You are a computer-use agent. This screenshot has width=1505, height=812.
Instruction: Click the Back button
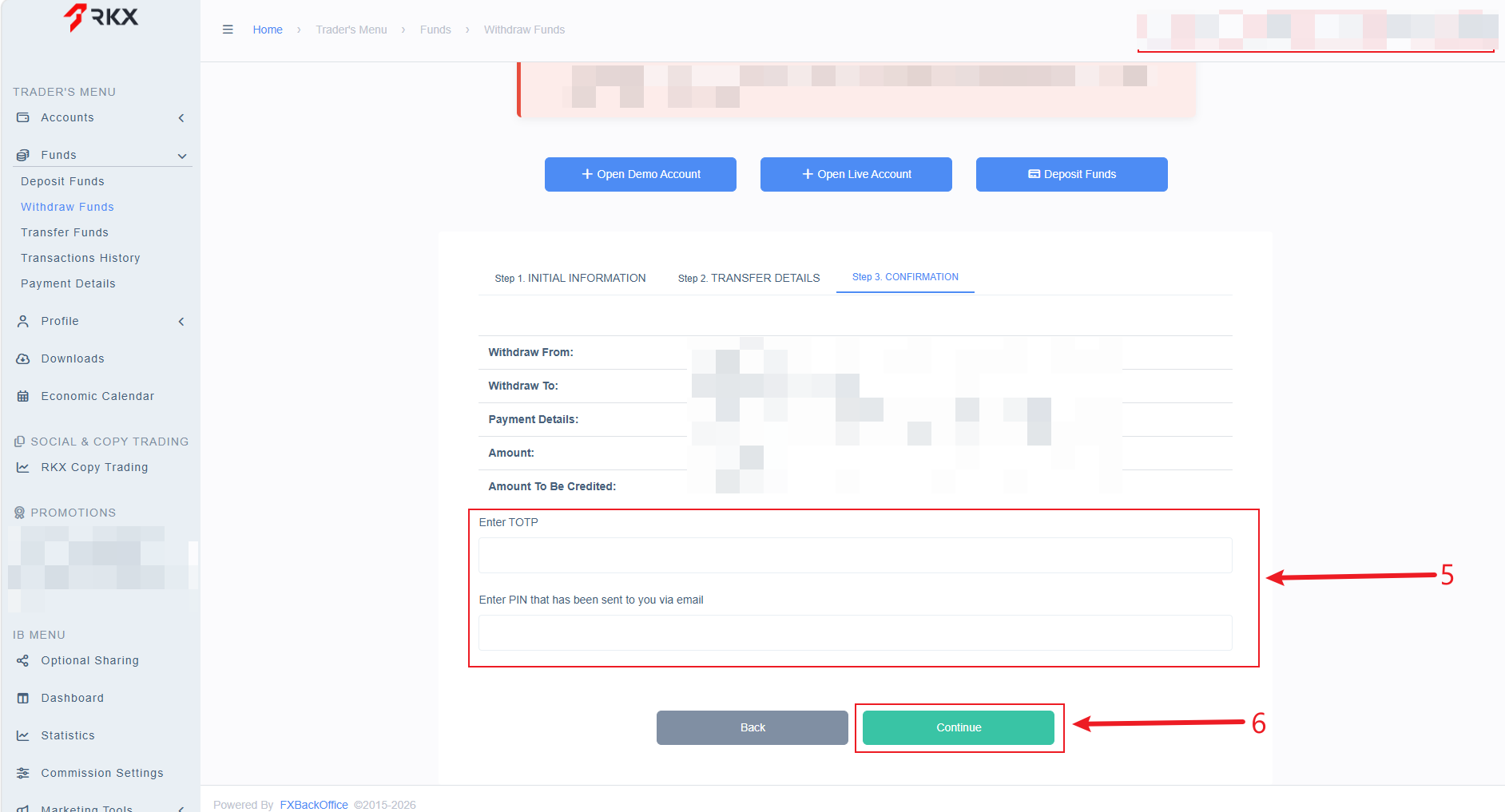(752, 727)
